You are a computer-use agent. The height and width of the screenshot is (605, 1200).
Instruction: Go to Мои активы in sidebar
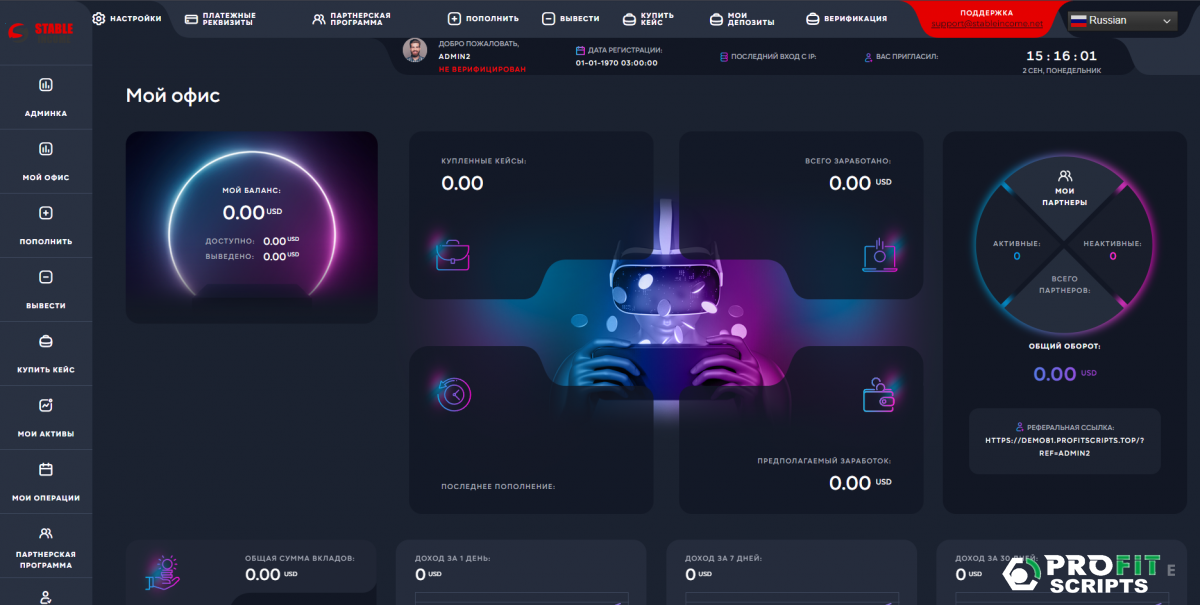pyautogui.click(x=45, y=406)
